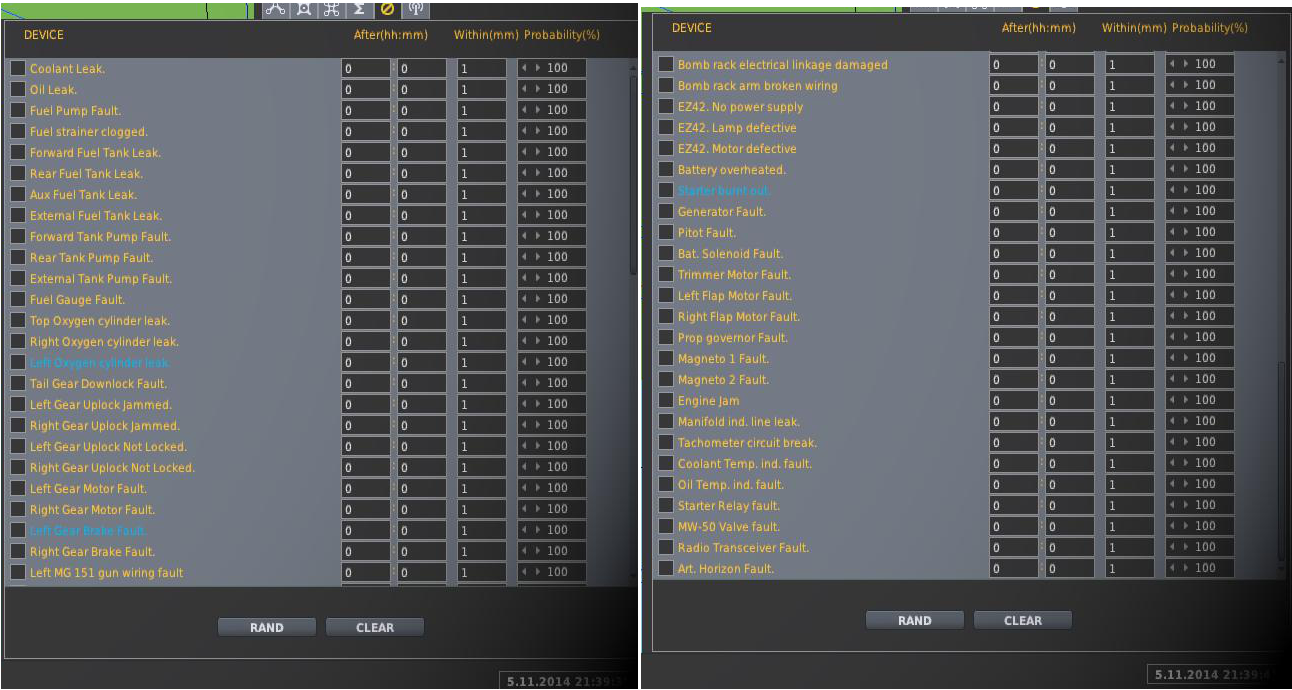
Task: Focus the Within field for EZ42. Lamp defective
Action: coord(1130,127)
